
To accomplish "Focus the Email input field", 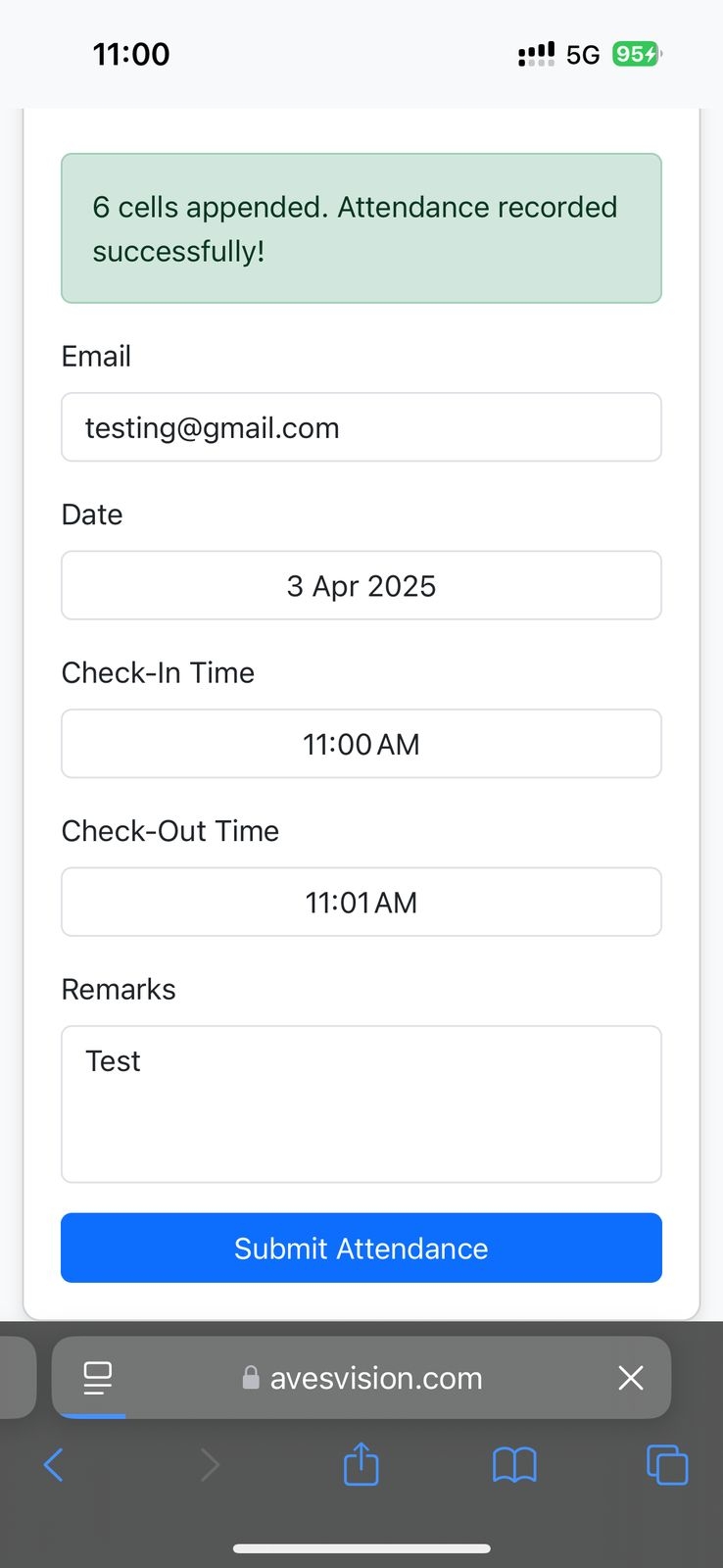I will (x=361, y=427).
